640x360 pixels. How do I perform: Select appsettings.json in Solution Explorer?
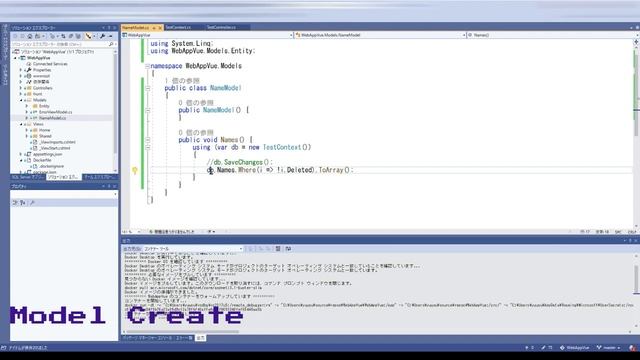pos(47,154)
